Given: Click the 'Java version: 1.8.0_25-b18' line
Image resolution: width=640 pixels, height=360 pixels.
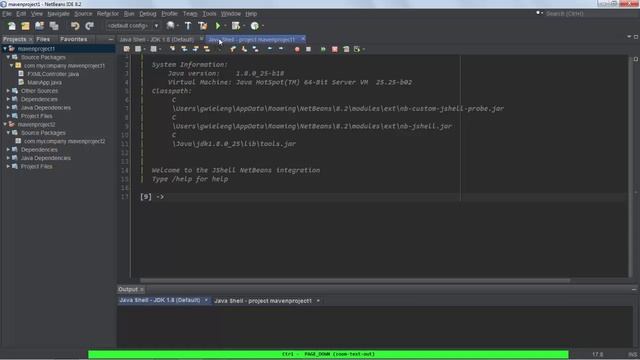Looking at the screenshot, I should point(226,73).
